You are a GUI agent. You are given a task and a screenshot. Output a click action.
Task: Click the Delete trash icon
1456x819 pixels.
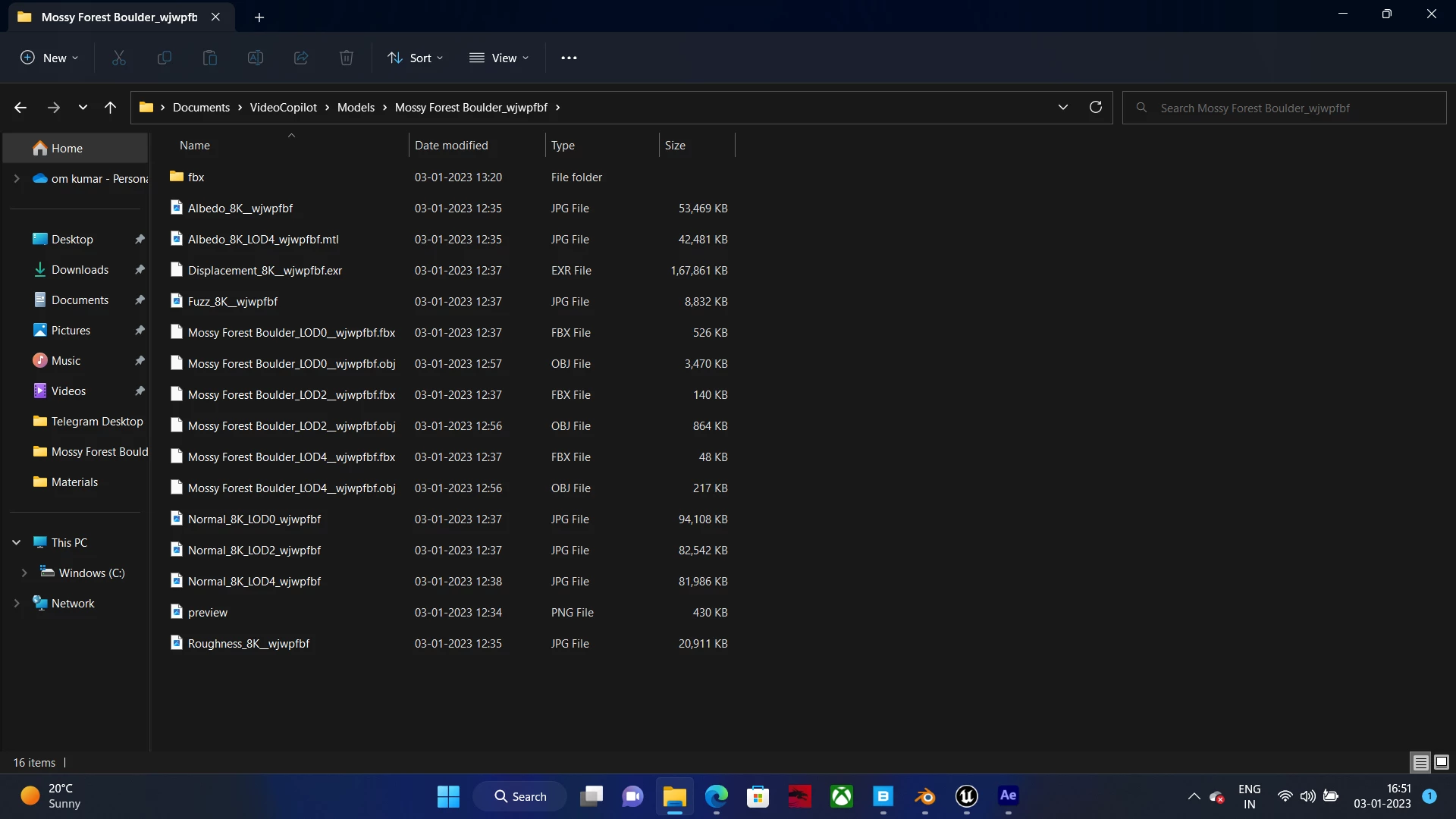(x=347, y=58)
